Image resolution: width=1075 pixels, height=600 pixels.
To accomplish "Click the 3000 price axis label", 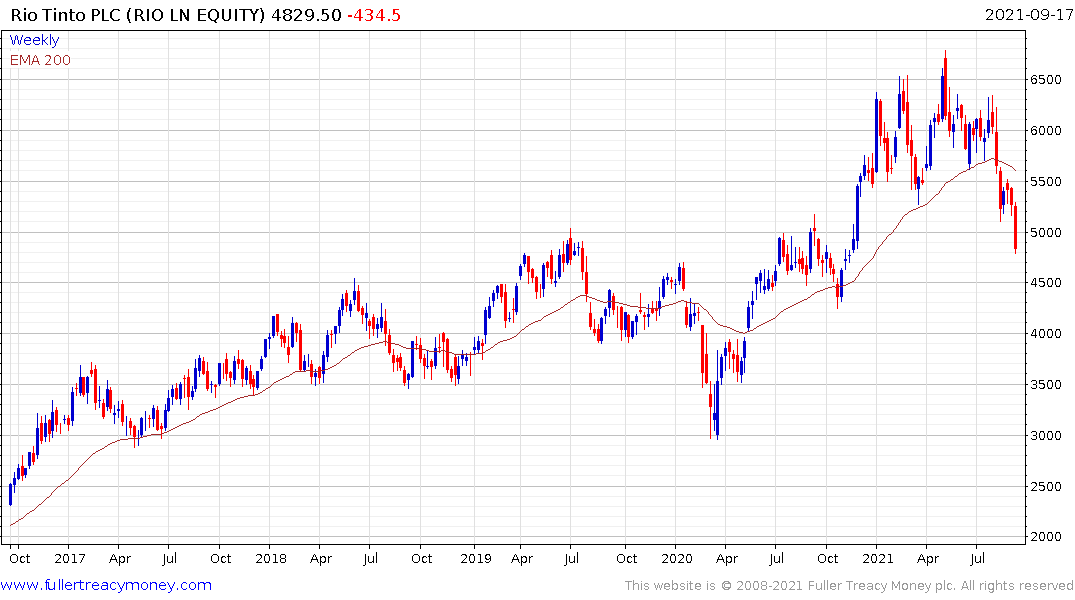I will point(1046,435).
